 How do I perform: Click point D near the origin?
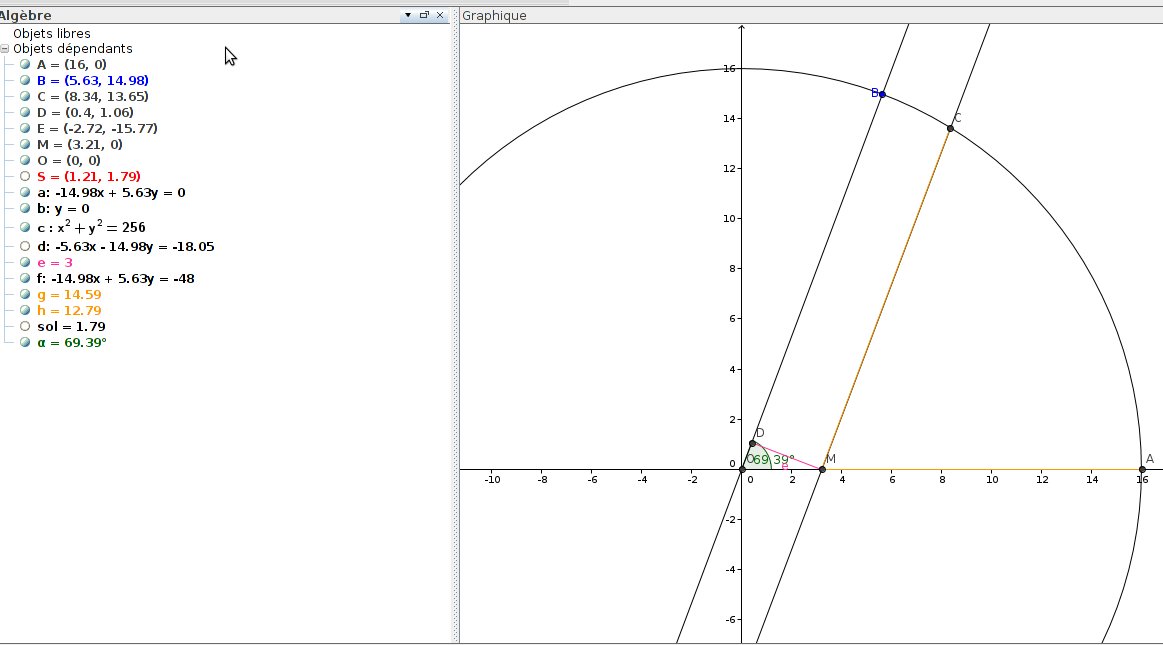point(752,443)
